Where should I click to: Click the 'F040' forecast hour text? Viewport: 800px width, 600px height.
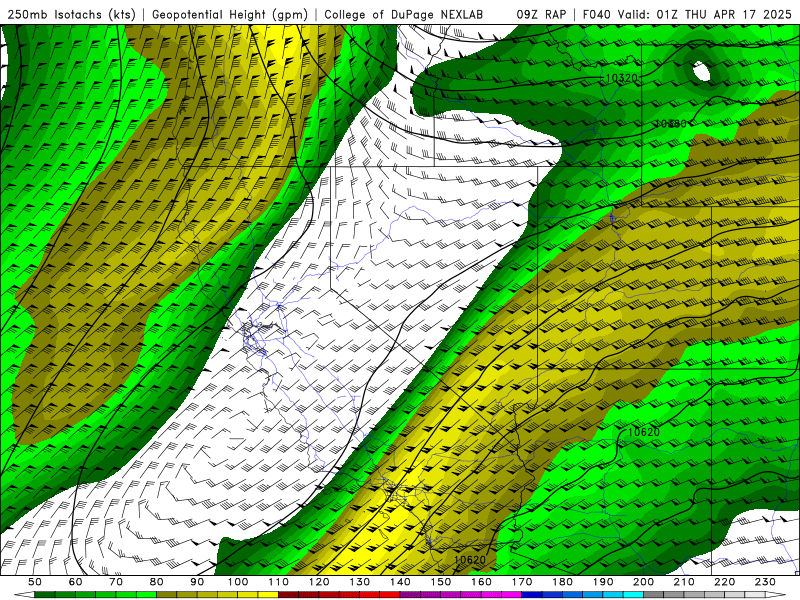[596, 14]
